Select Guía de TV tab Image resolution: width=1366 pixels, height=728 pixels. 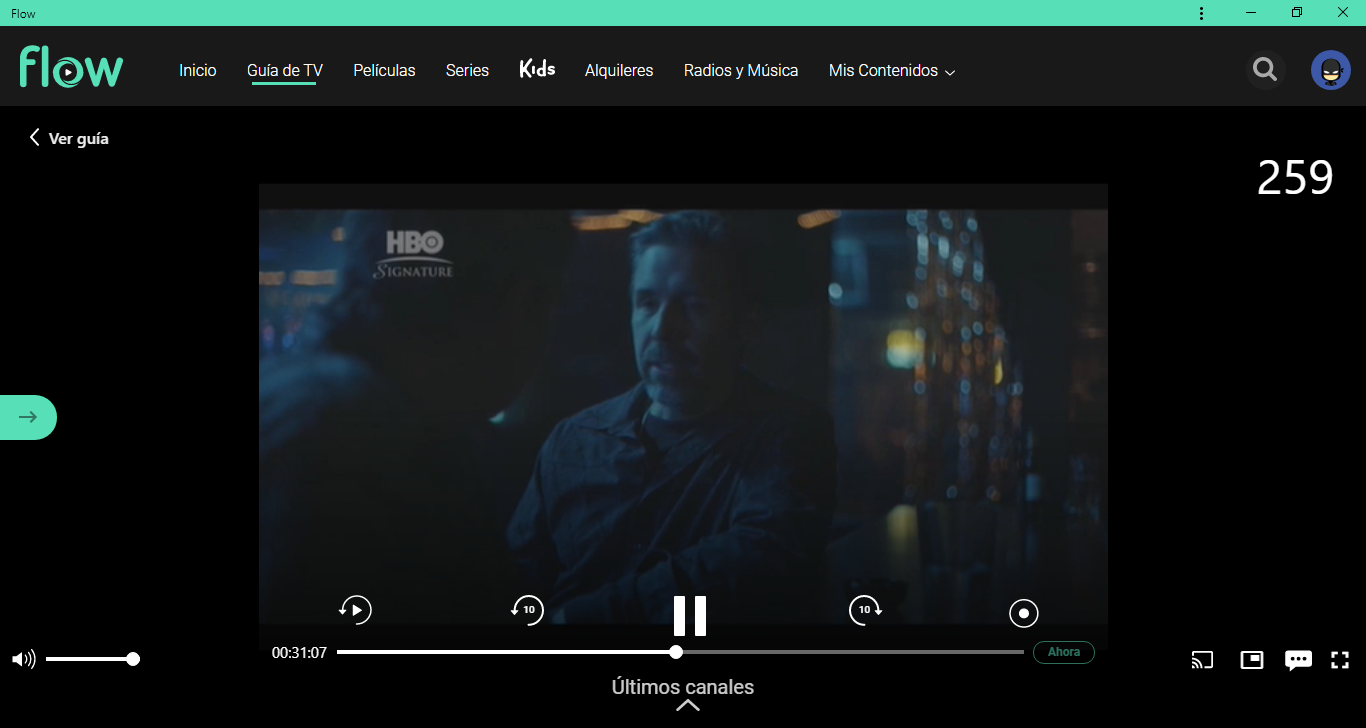285,70
